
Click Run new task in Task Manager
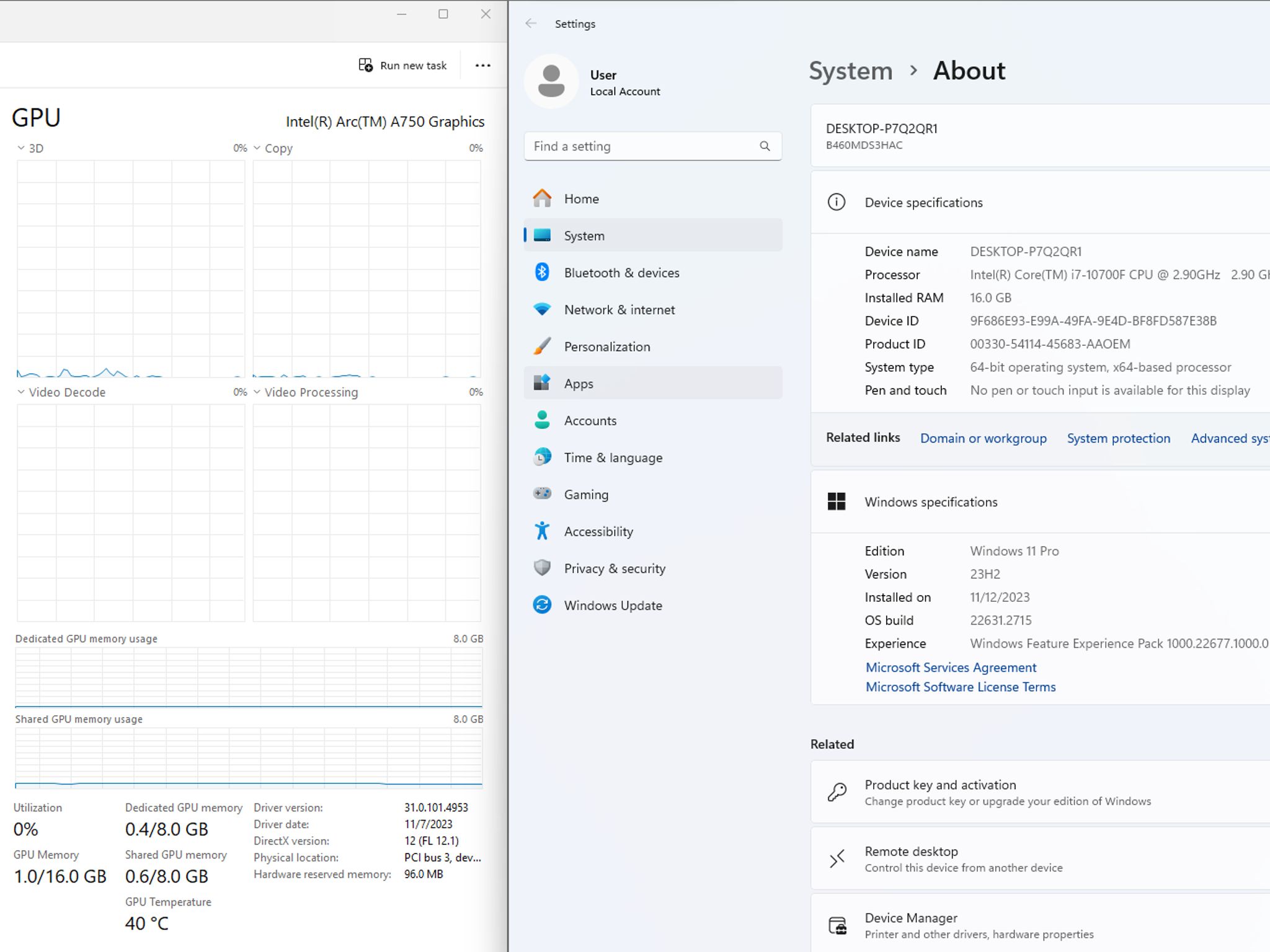tap(402, 66)
